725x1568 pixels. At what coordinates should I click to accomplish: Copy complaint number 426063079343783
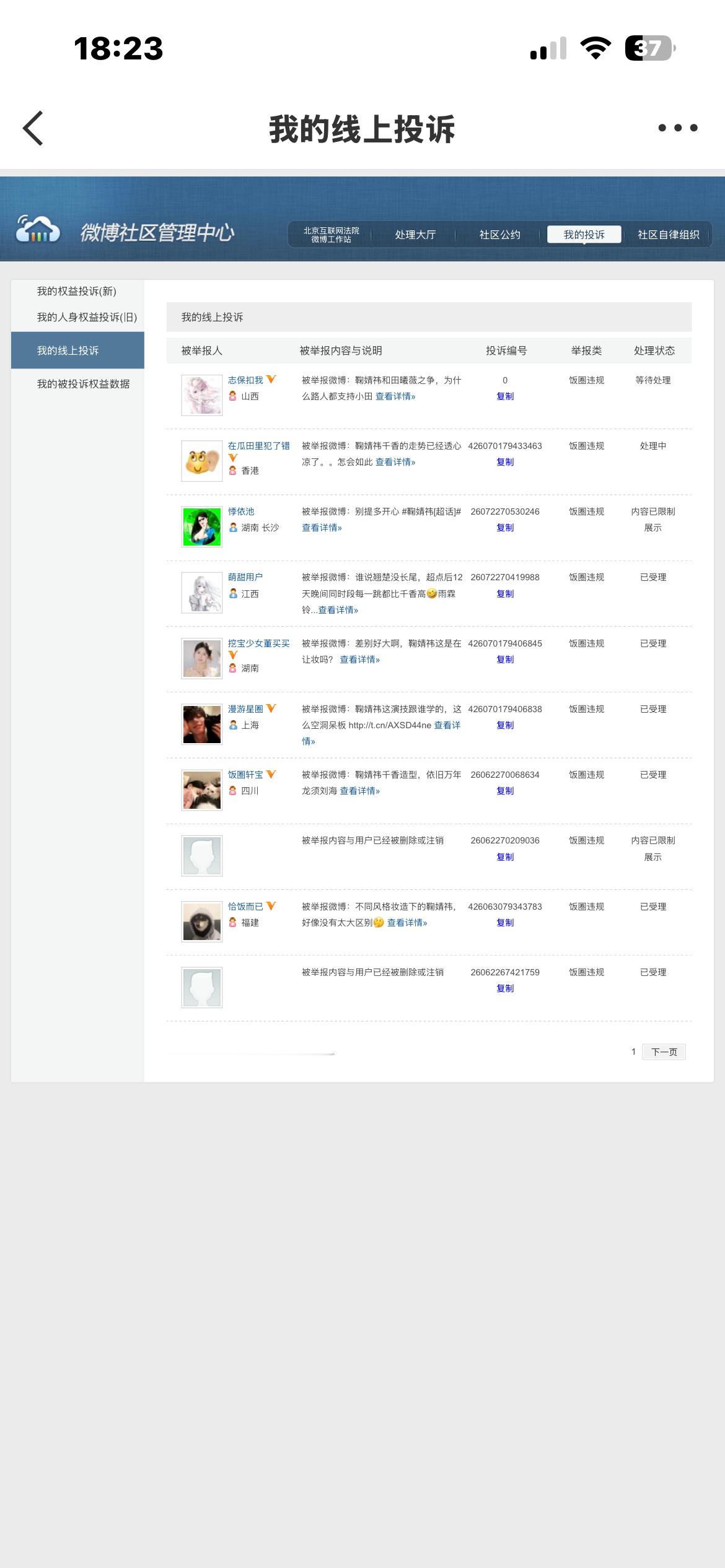pos(505,923)
